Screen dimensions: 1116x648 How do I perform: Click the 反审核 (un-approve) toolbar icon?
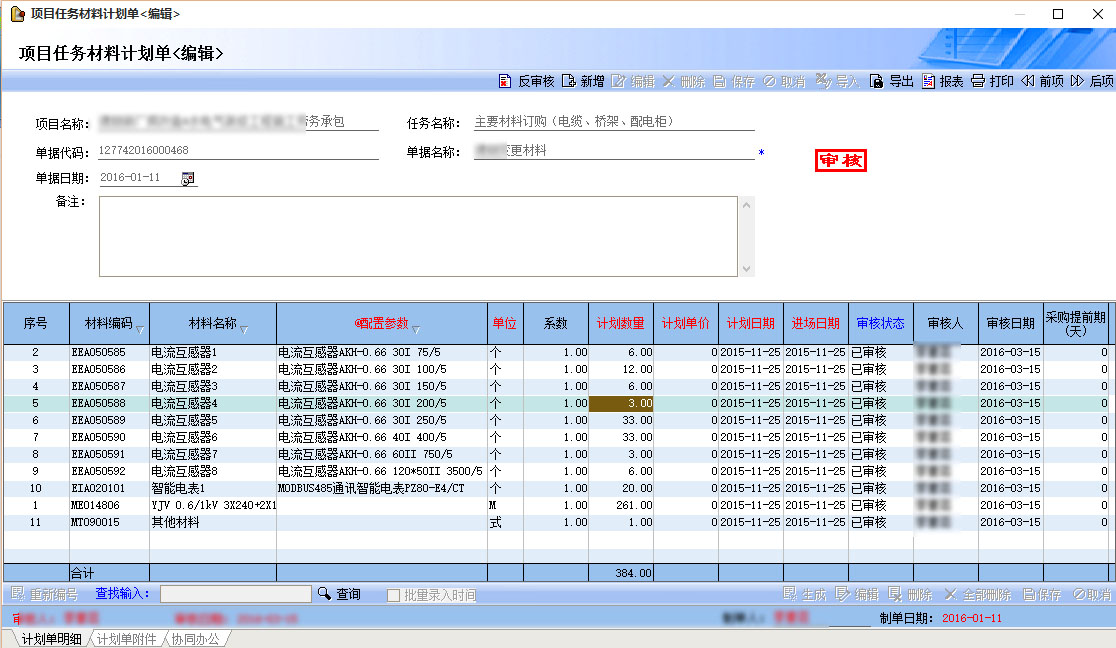[x=504, y=81]
